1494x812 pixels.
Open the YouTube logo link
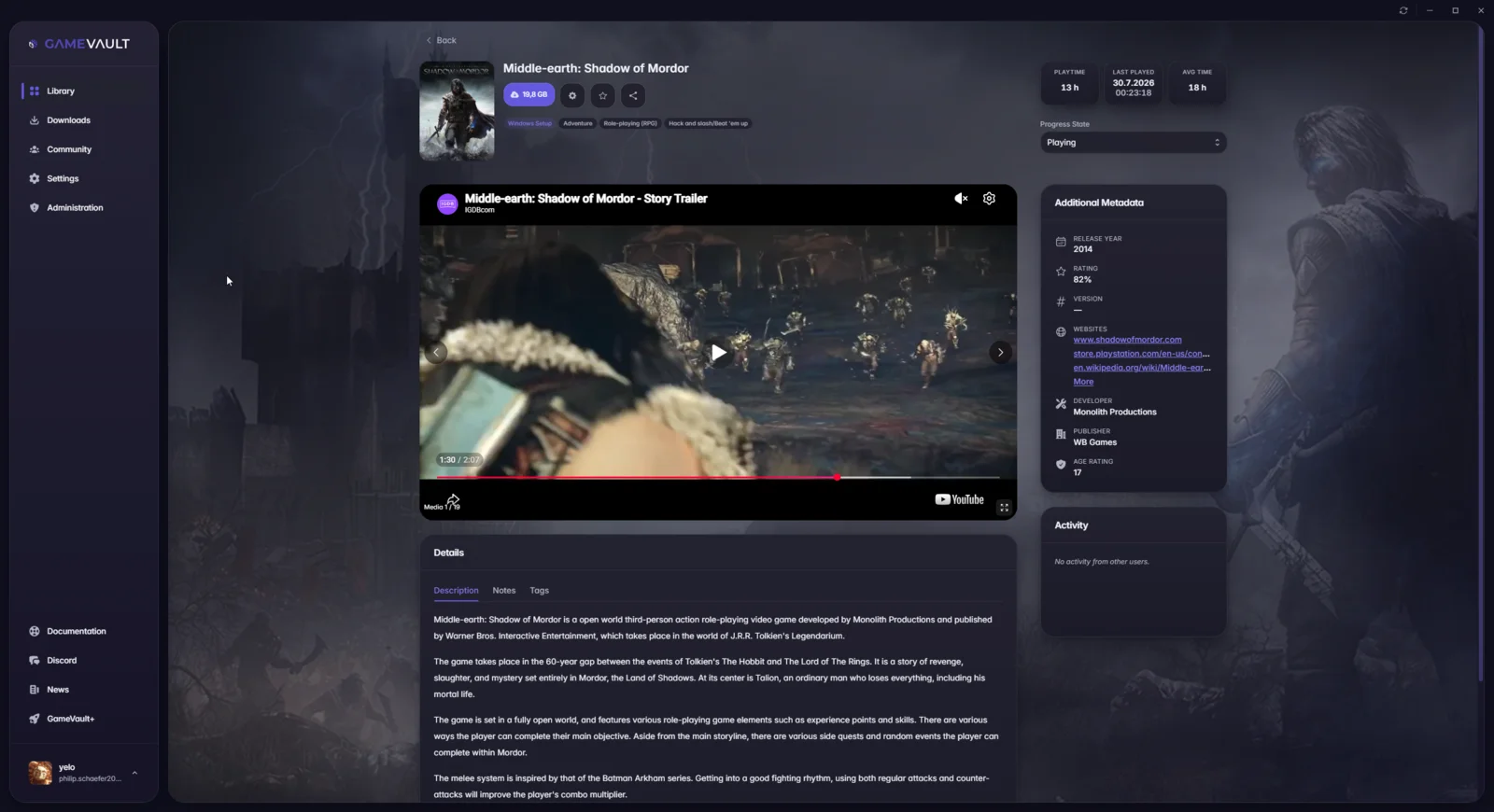(x=960, y=499)
